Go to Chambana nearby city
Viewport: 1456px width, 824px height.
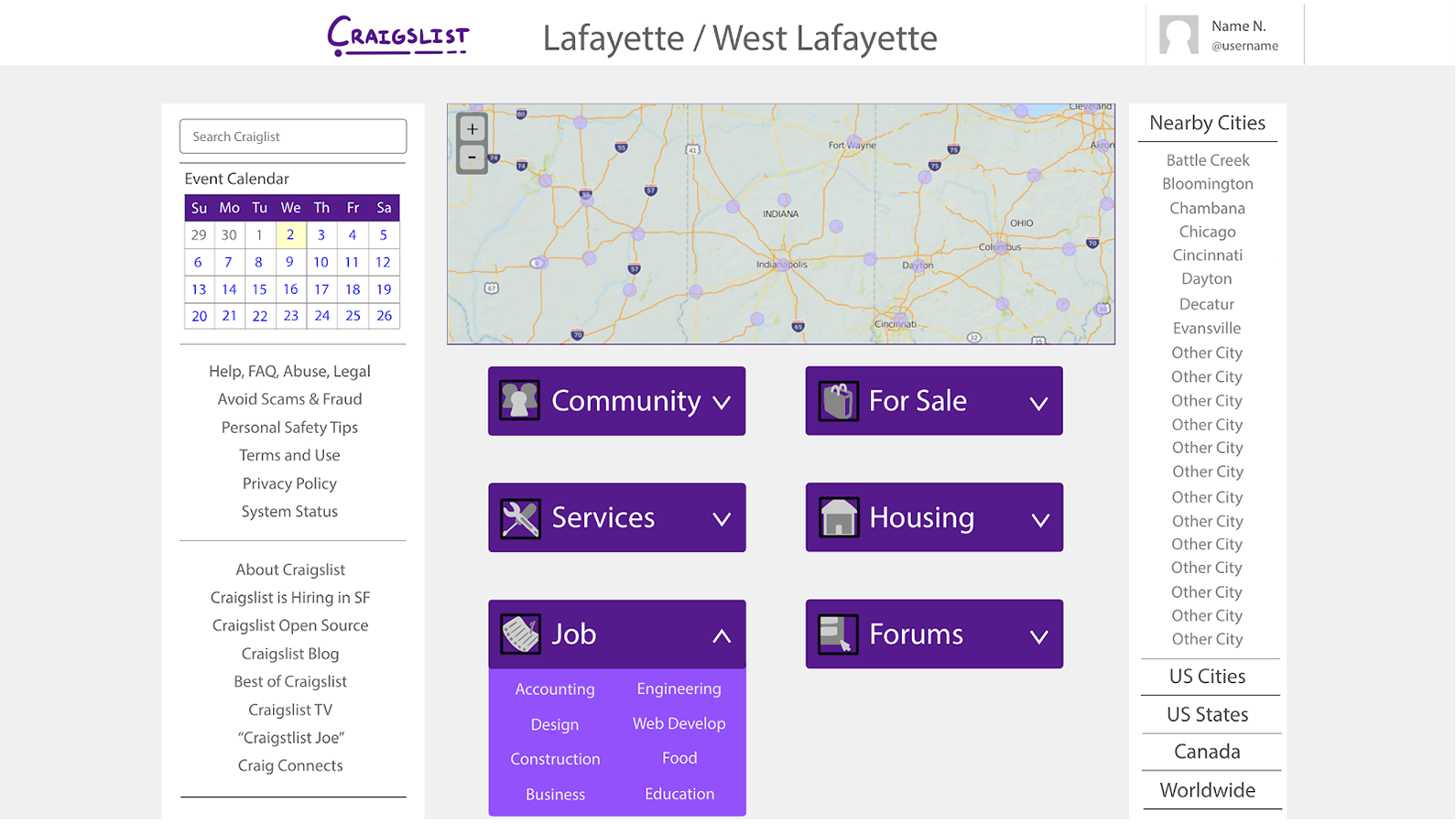coord(1207,208)
